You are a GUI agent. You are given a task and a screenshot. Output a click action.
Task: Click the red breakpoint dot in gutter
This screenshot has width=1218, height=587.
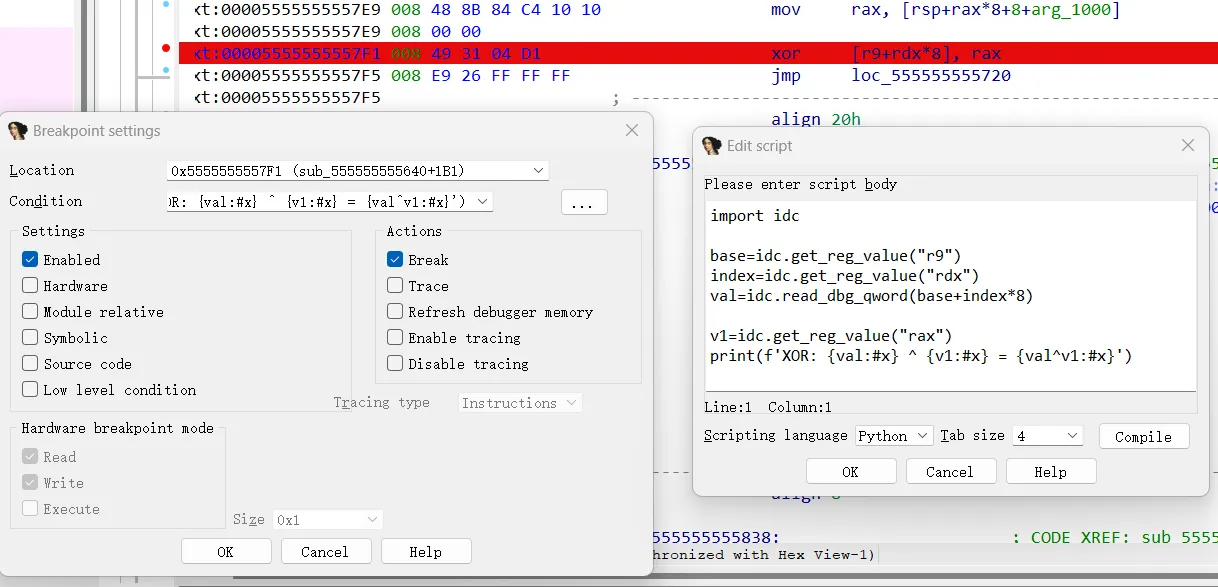pos(166,48)
